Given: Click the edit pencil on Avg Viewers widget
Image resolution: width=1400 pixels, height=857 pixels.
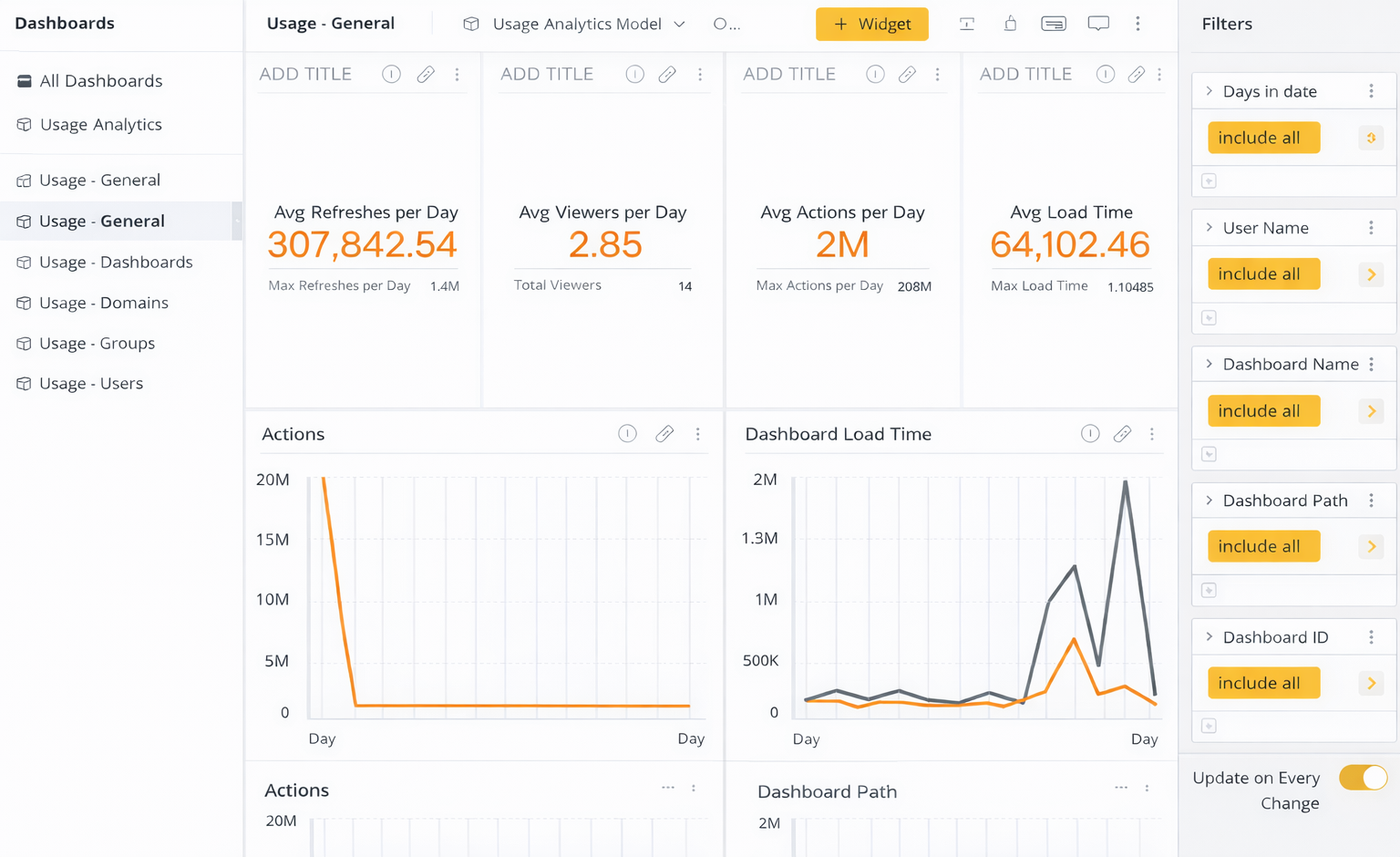Looking at the screenshot, I should (667, 75).
